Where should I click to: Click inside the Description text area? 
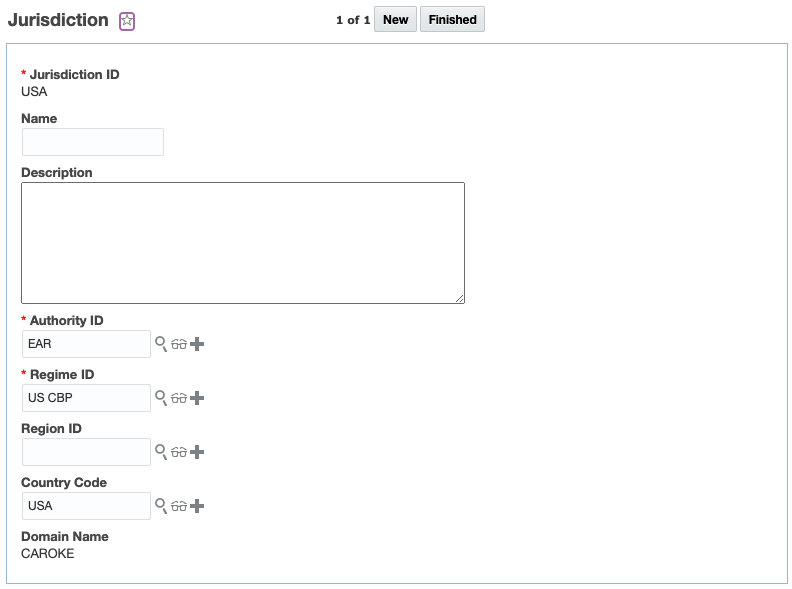(243, 243)
